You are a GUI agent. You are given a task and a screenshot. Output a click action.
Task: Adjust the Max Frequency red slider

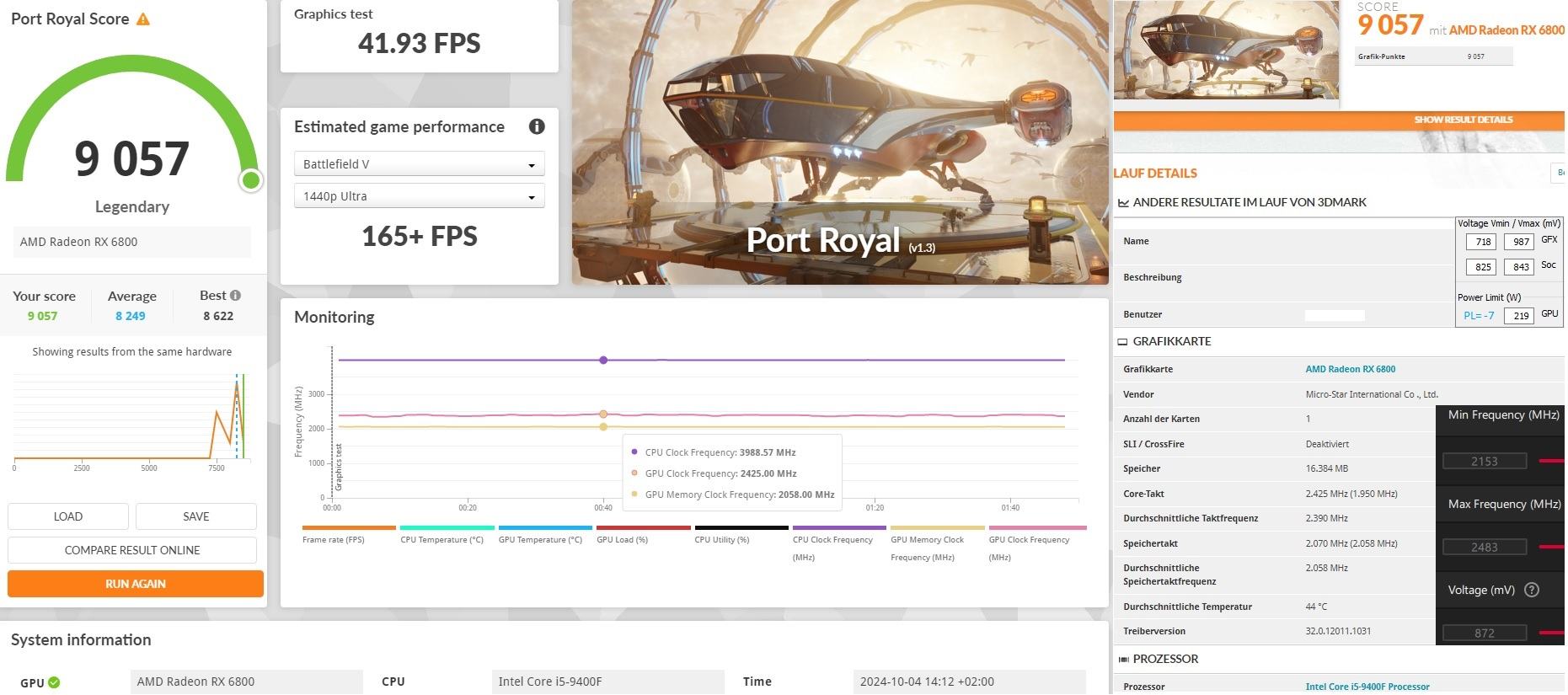point(1551,547)
